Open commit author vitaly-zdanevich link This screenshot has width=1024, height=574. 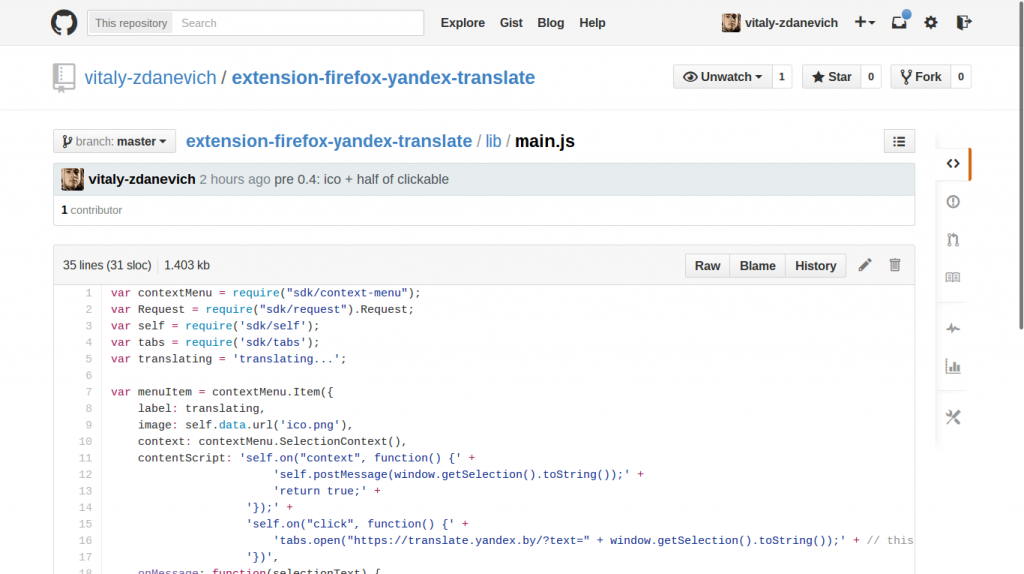[x=142, y=179]
